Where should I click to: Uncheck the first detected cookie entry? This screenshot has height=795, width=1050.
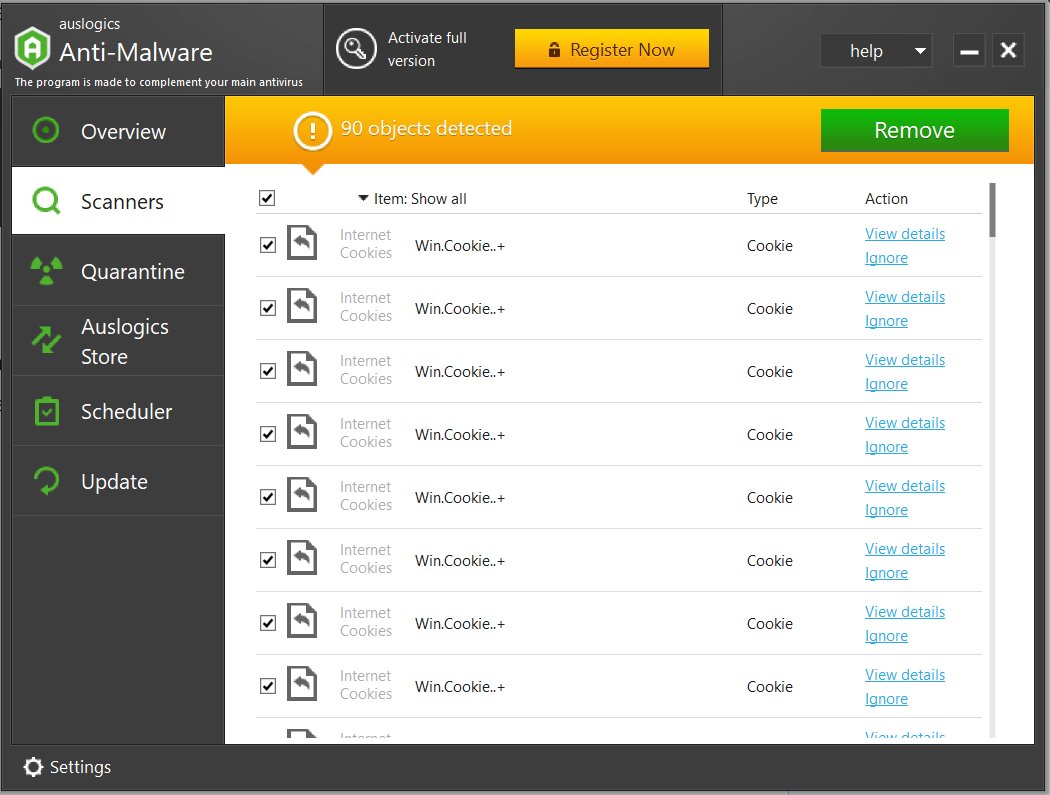point(267,244)
